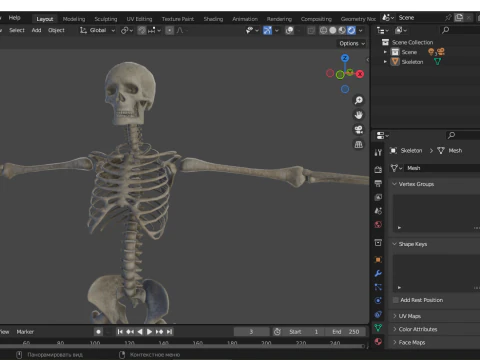480x360 pixels.
Task: Click the blue Z axis on navigation gizmo
Action: 345,58
